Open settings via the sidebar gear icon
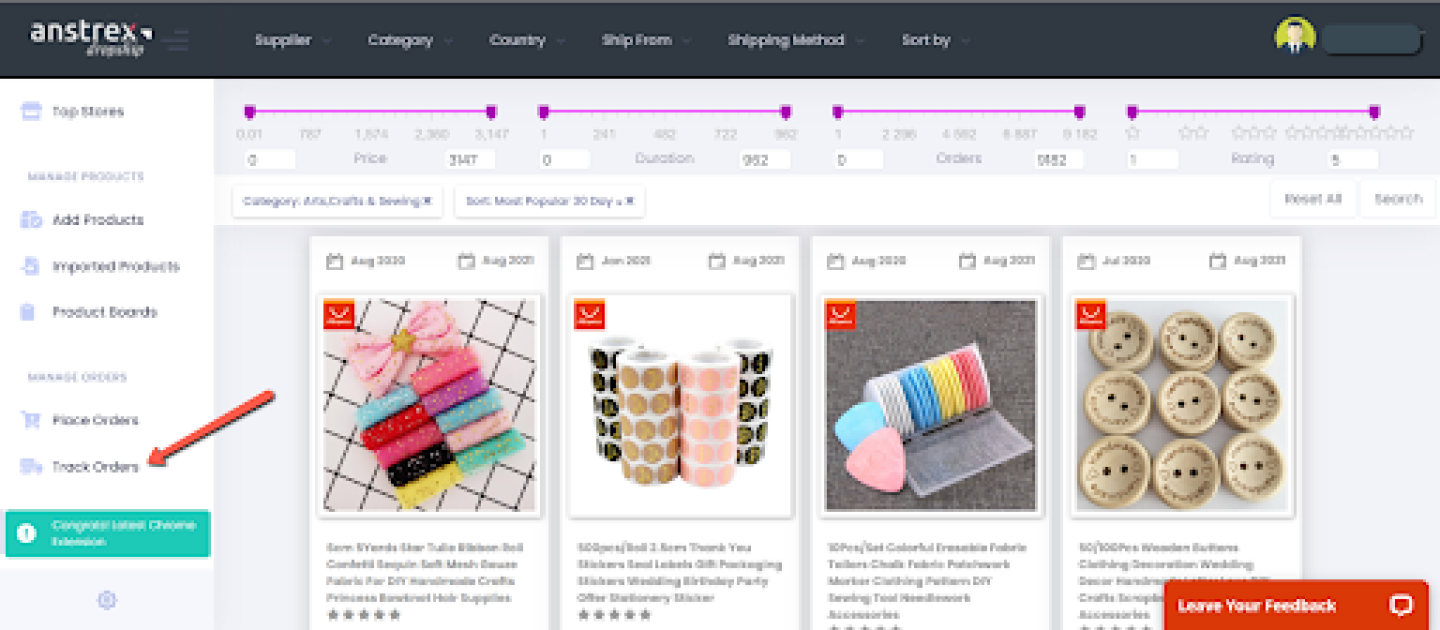Viewport: 1440px width, 630px height. [107, 600]
